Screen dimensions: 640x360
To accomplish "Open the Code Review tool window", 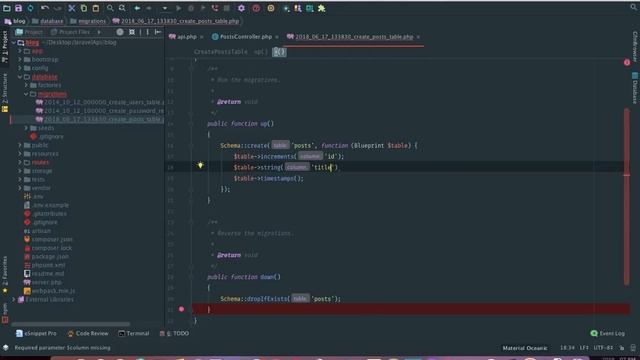I will click(88, 333).
